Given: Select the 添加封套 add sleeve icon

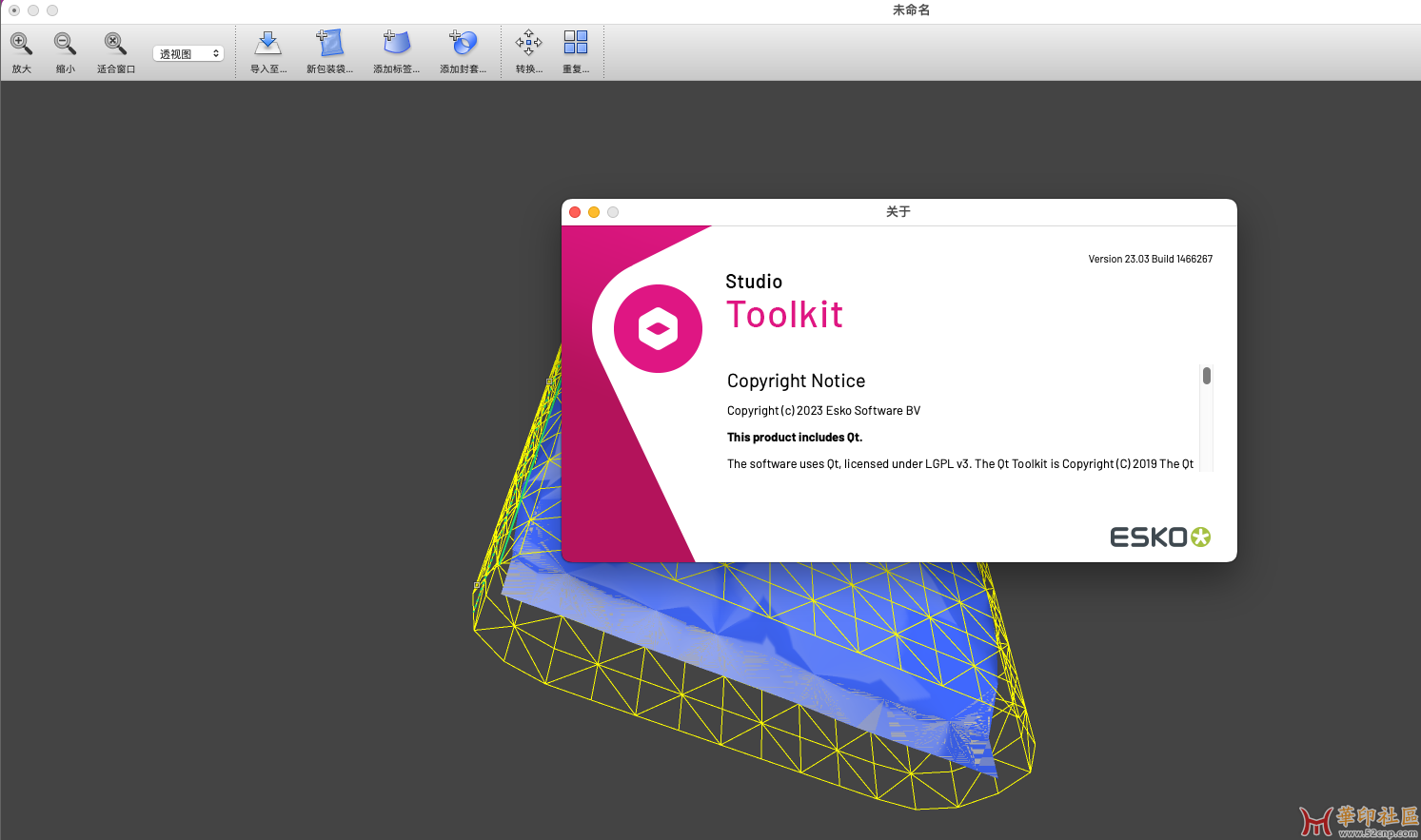Looking at the screenshot, I should [463, 44].
